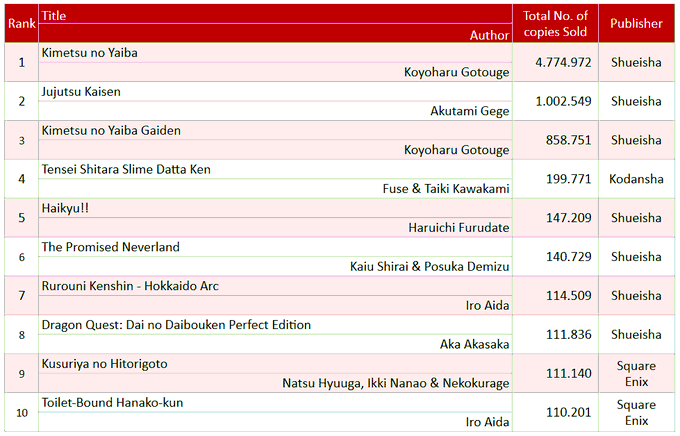This screenshot has height=436, width=680.
Task: Click the Iro Aida author under Rurouni Kenshin
Action: point(487,305)
